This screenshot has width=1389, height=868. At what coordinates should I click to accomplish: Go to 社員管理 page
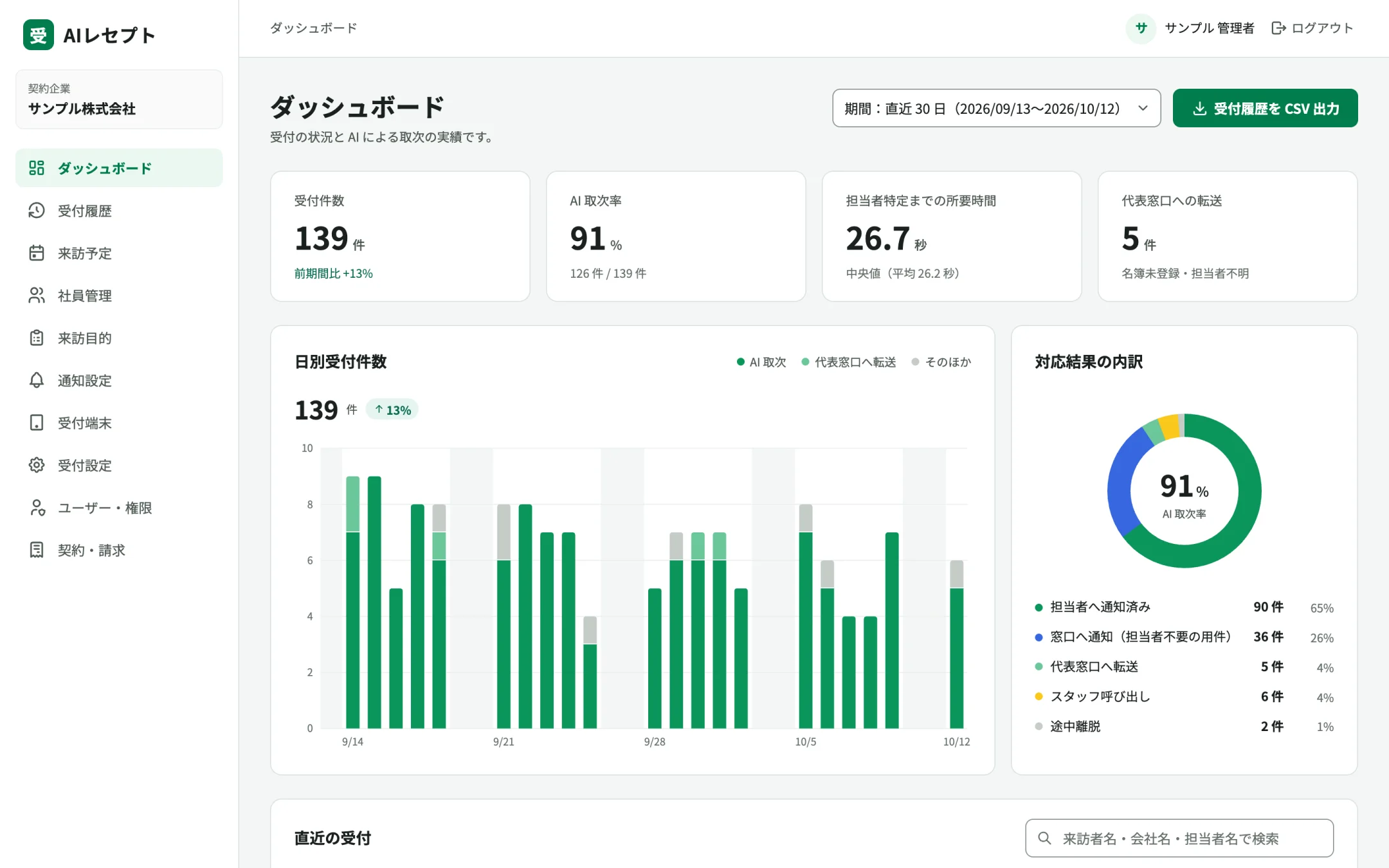119,295
